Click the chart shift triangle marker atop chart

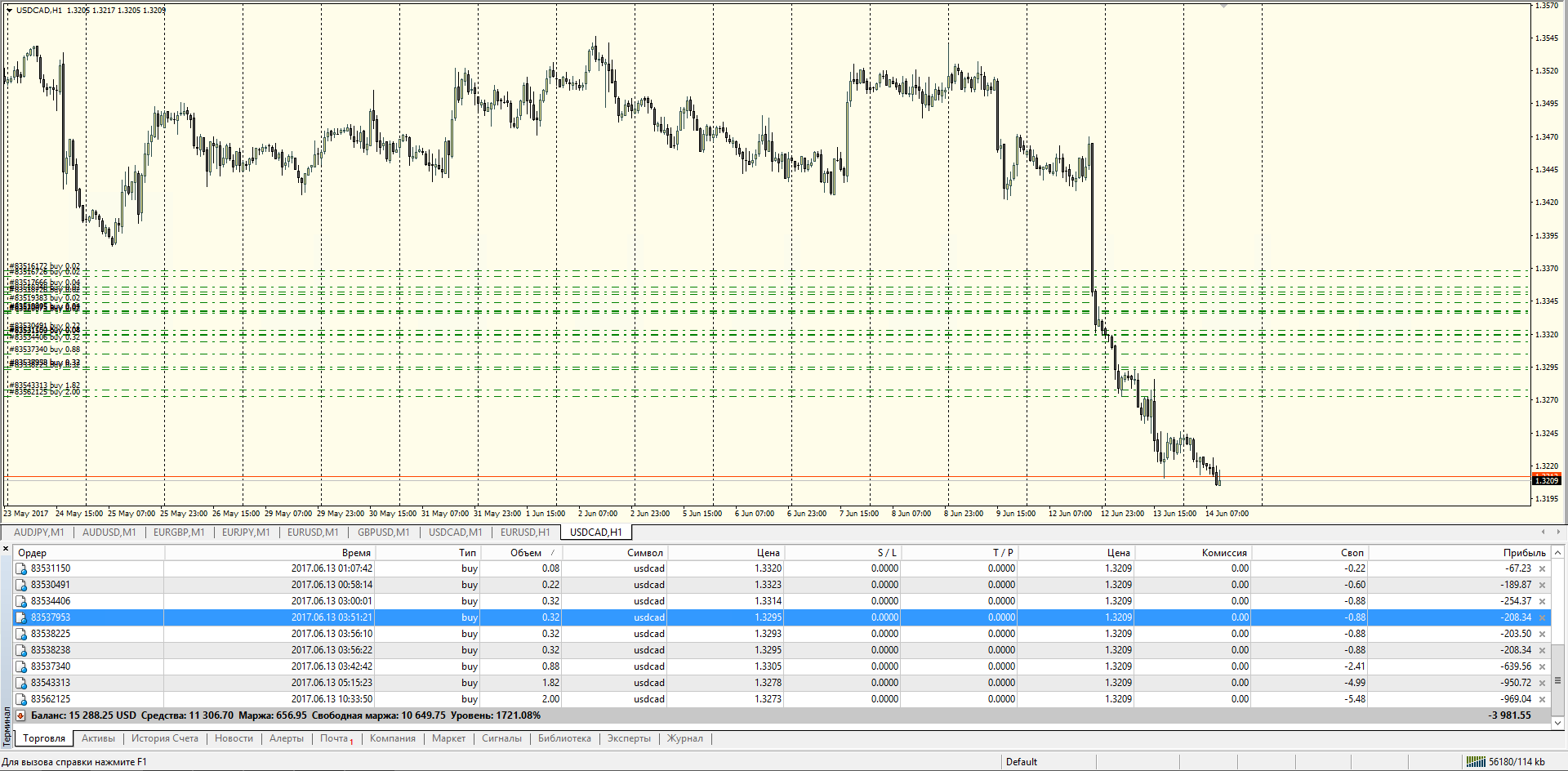pyautogui.click(x=1223, y=6)
